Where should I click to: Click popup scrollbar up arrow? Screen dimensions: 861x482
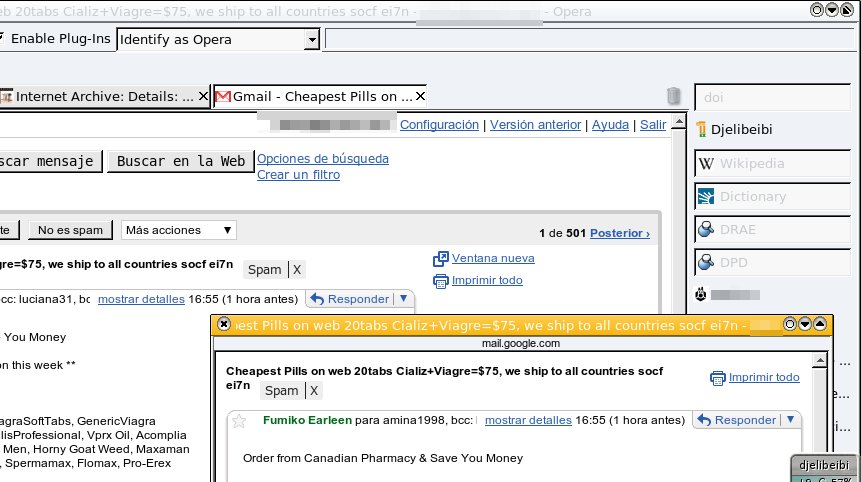click(819, 361)
